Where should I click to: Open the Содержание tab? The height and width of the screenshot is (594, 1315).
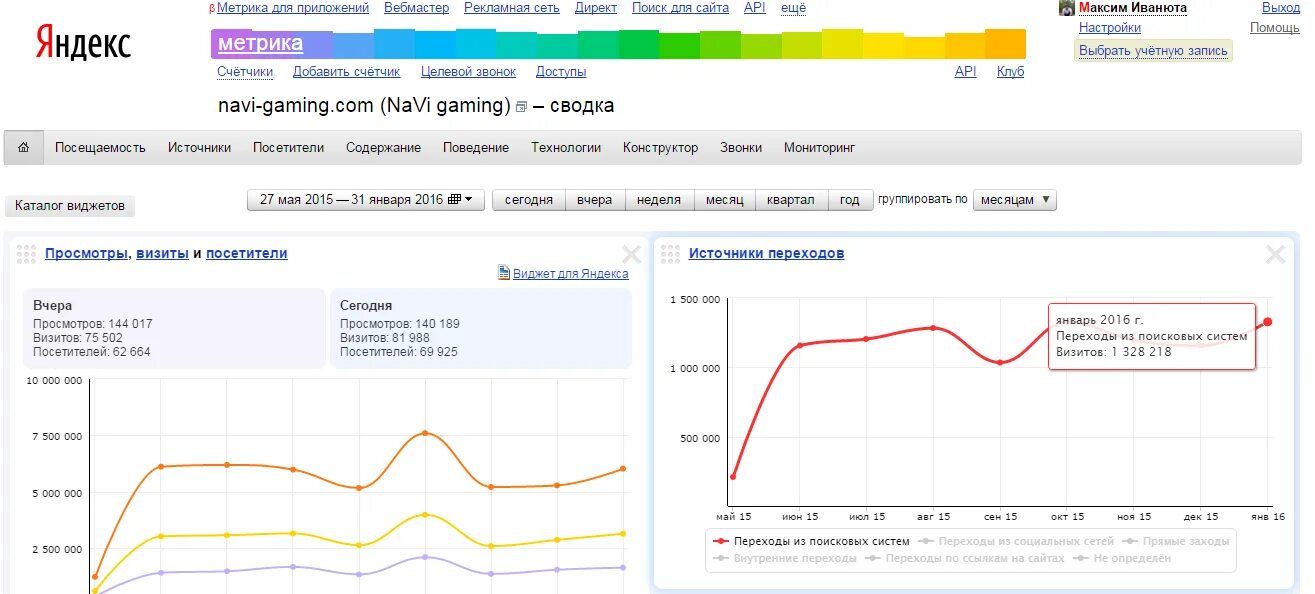(x=383, y=147)
